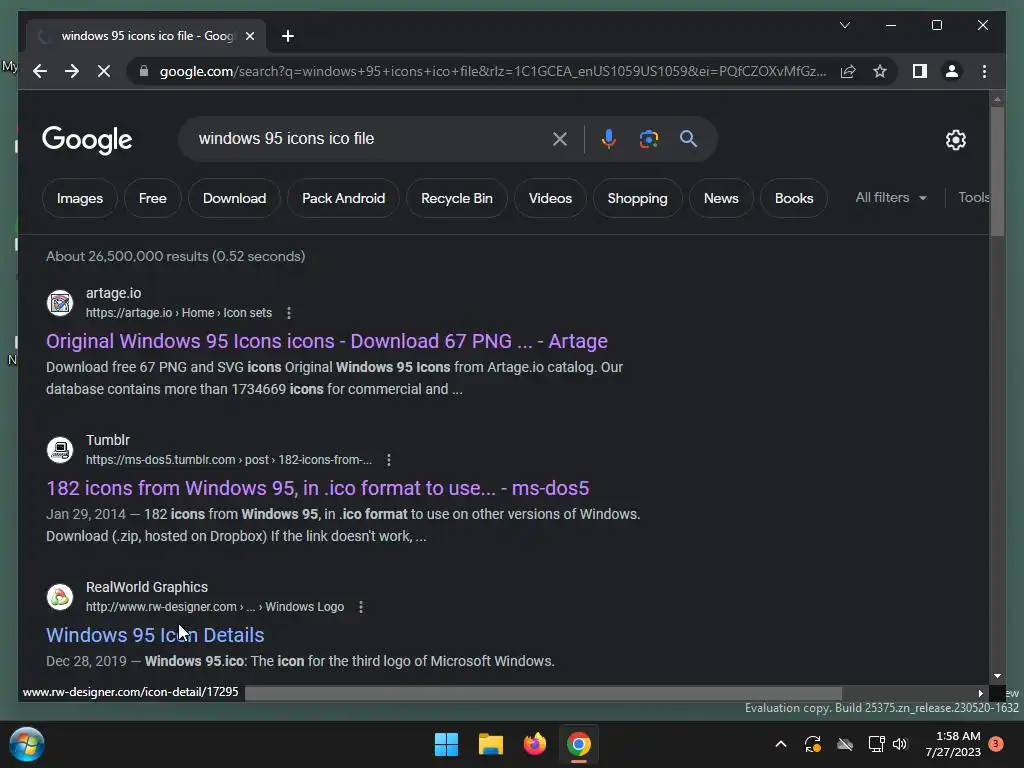Search by image with Google Lens
The height and width of the screenshot is (768, 1024).
(x=648, y=139)
